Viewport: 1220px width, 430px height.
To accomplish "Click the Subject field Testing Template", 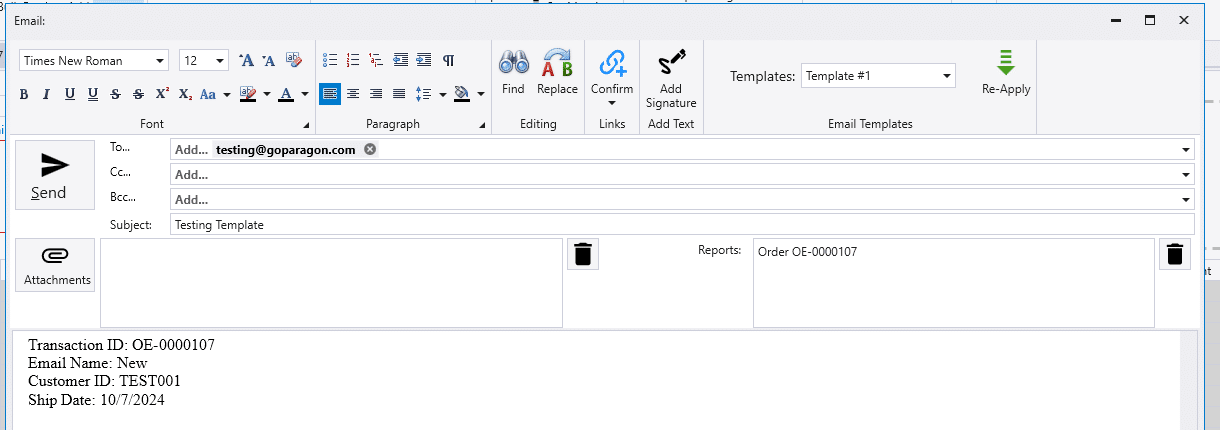I will (x=682, y=225).
